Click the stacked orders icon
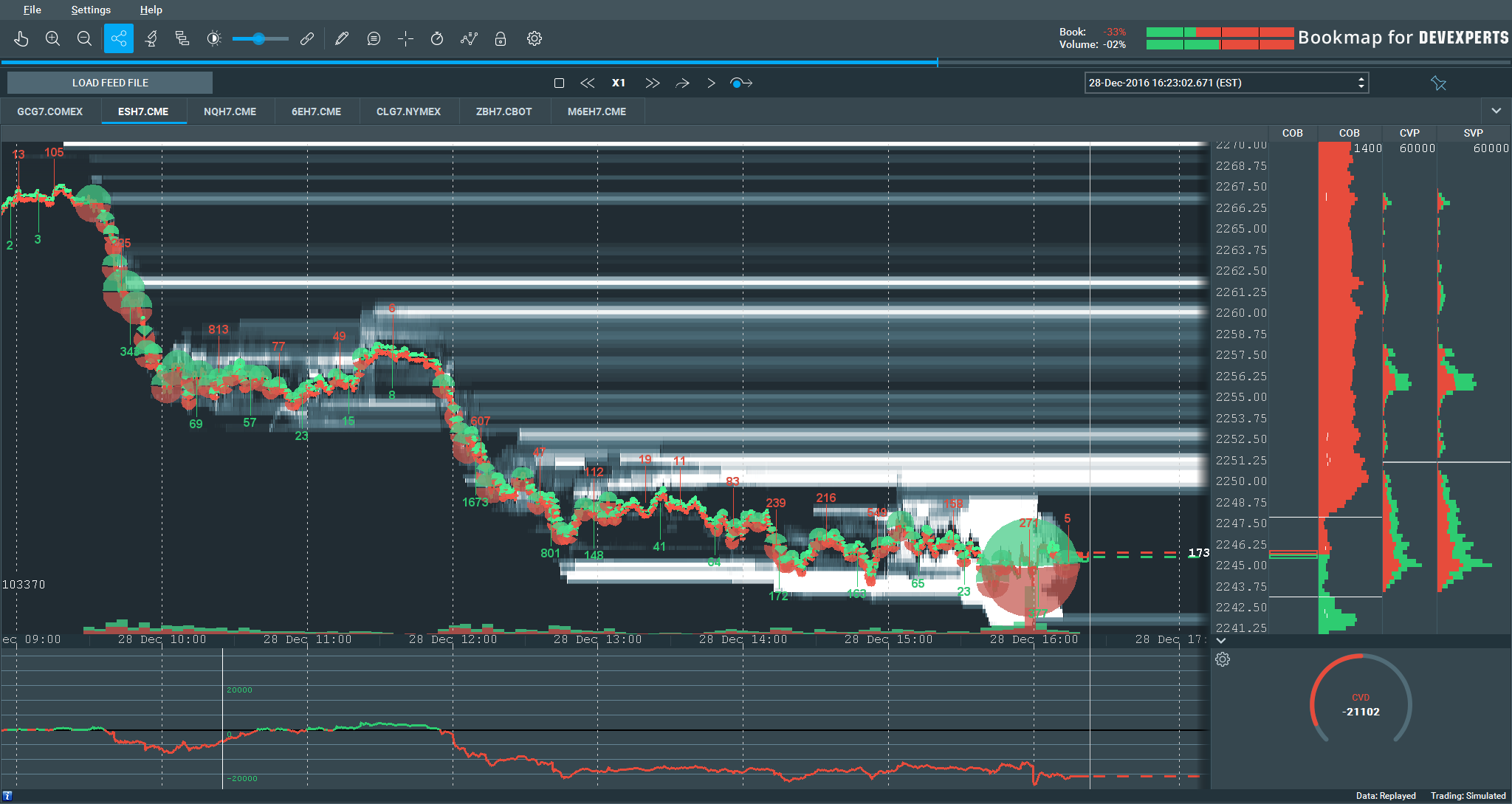 tap(182, 38)
